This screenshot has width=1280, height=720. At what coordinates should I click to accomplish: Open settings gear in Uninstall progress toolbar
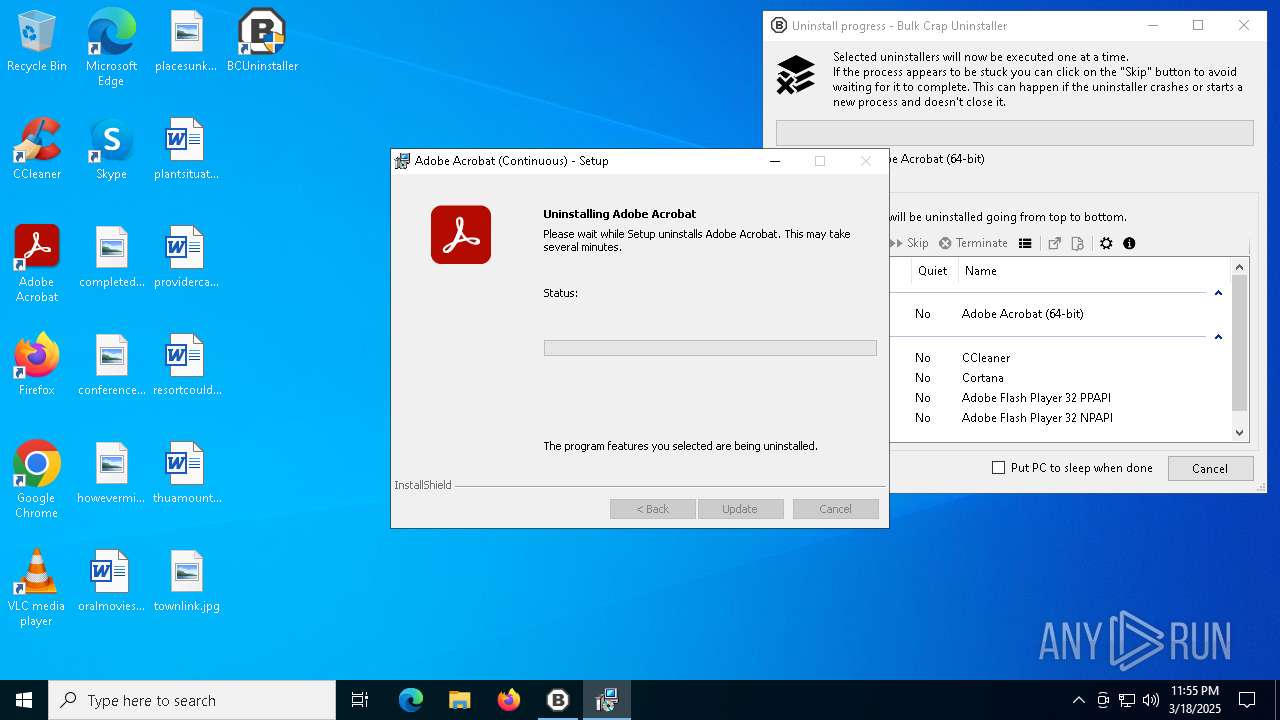1106,243
